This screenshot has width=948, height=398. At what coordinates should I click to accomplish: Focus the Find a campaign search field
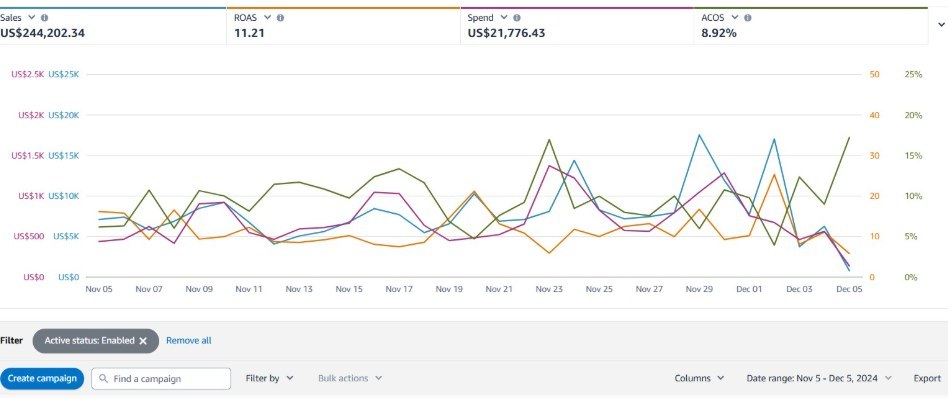point(161,379)
